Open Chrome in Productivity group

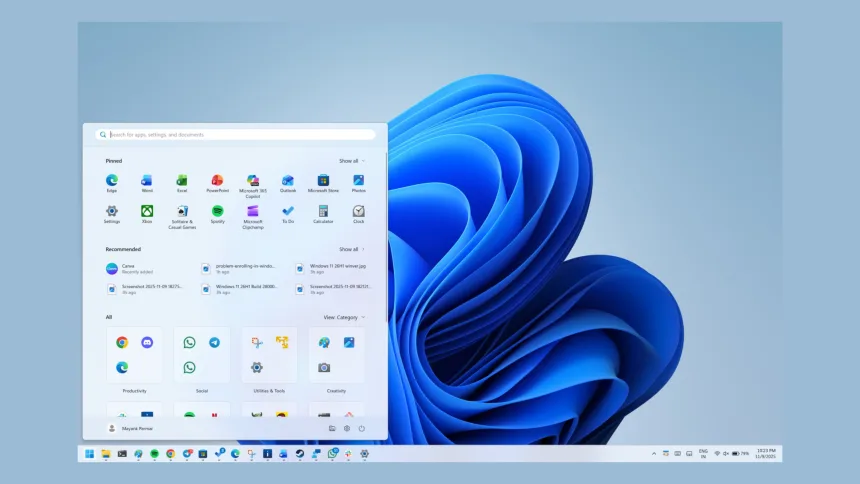coord(122,342)
